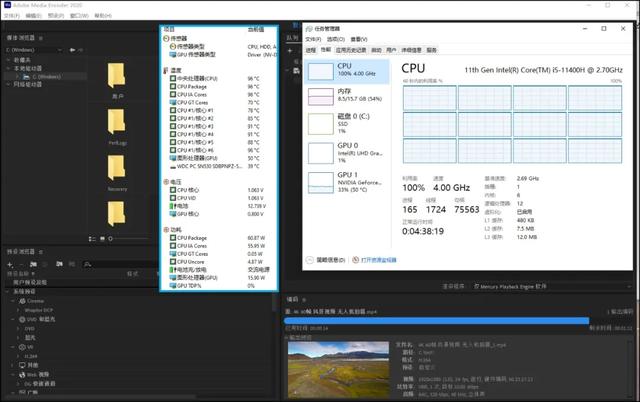
Task: Add source with queue plus icon
Action: coord(290,51)
